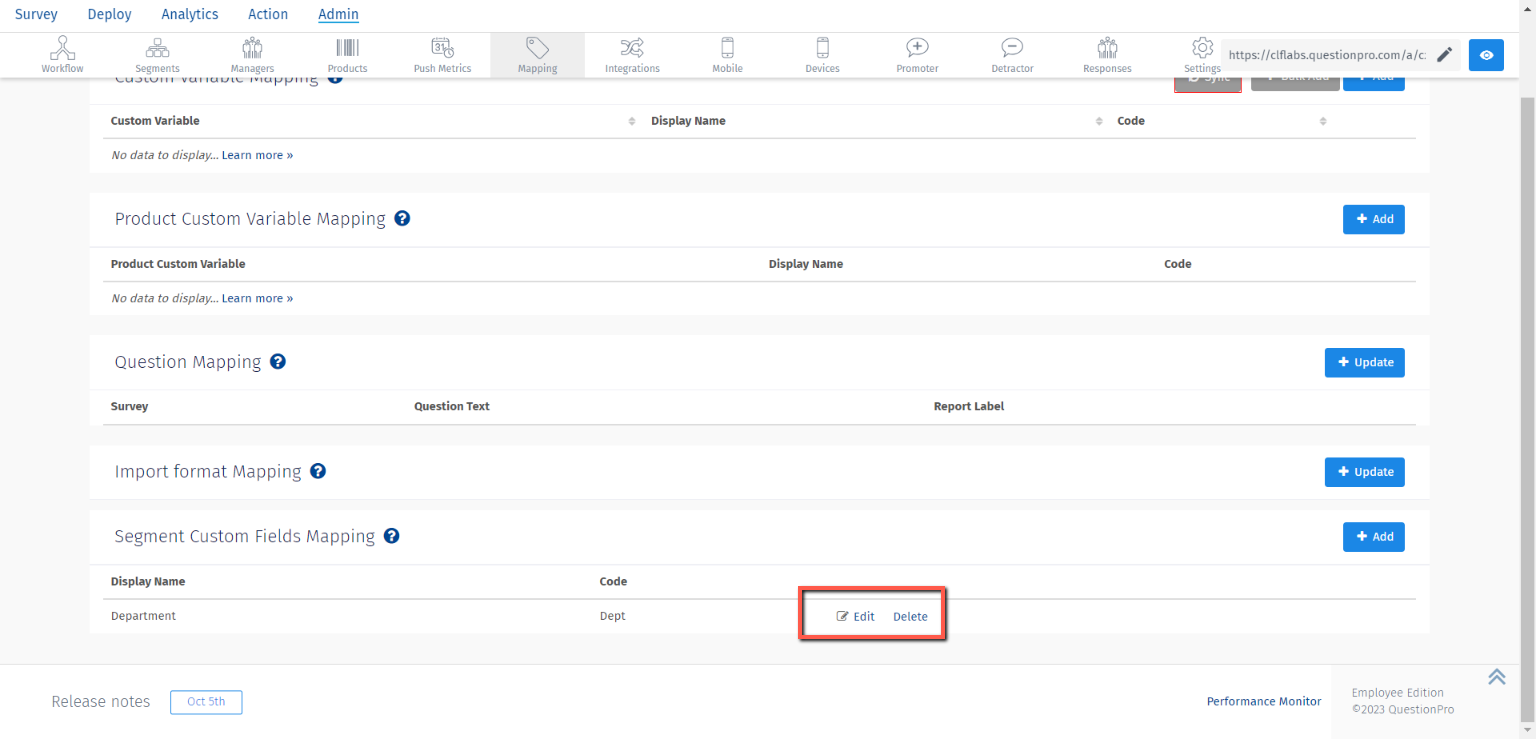Open the Devices toolbar icon

click(x=822, y=55)
